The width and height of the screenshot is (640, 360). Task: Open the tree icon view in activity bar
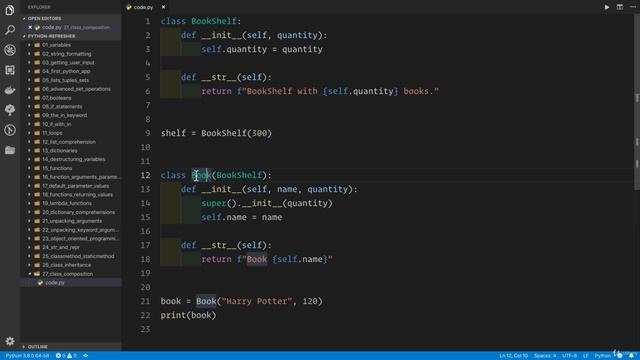point(10,110)
